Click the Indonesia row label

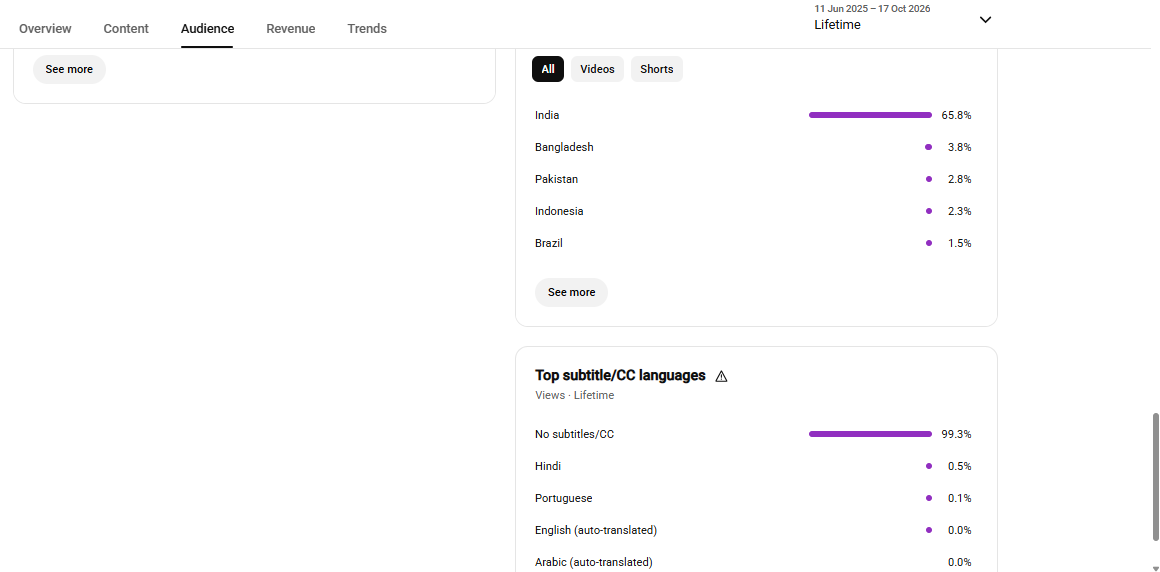click(x=559, y=211)
